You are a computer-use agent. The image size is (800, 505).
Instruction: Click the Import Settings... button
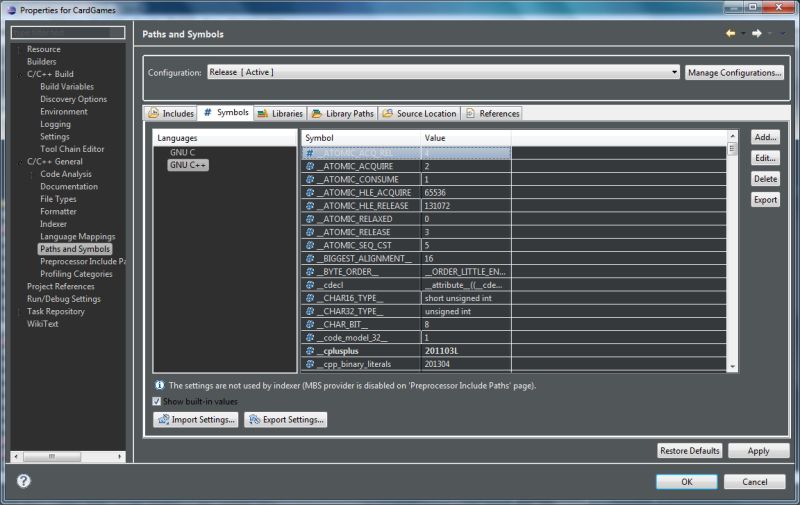(196, 420)
